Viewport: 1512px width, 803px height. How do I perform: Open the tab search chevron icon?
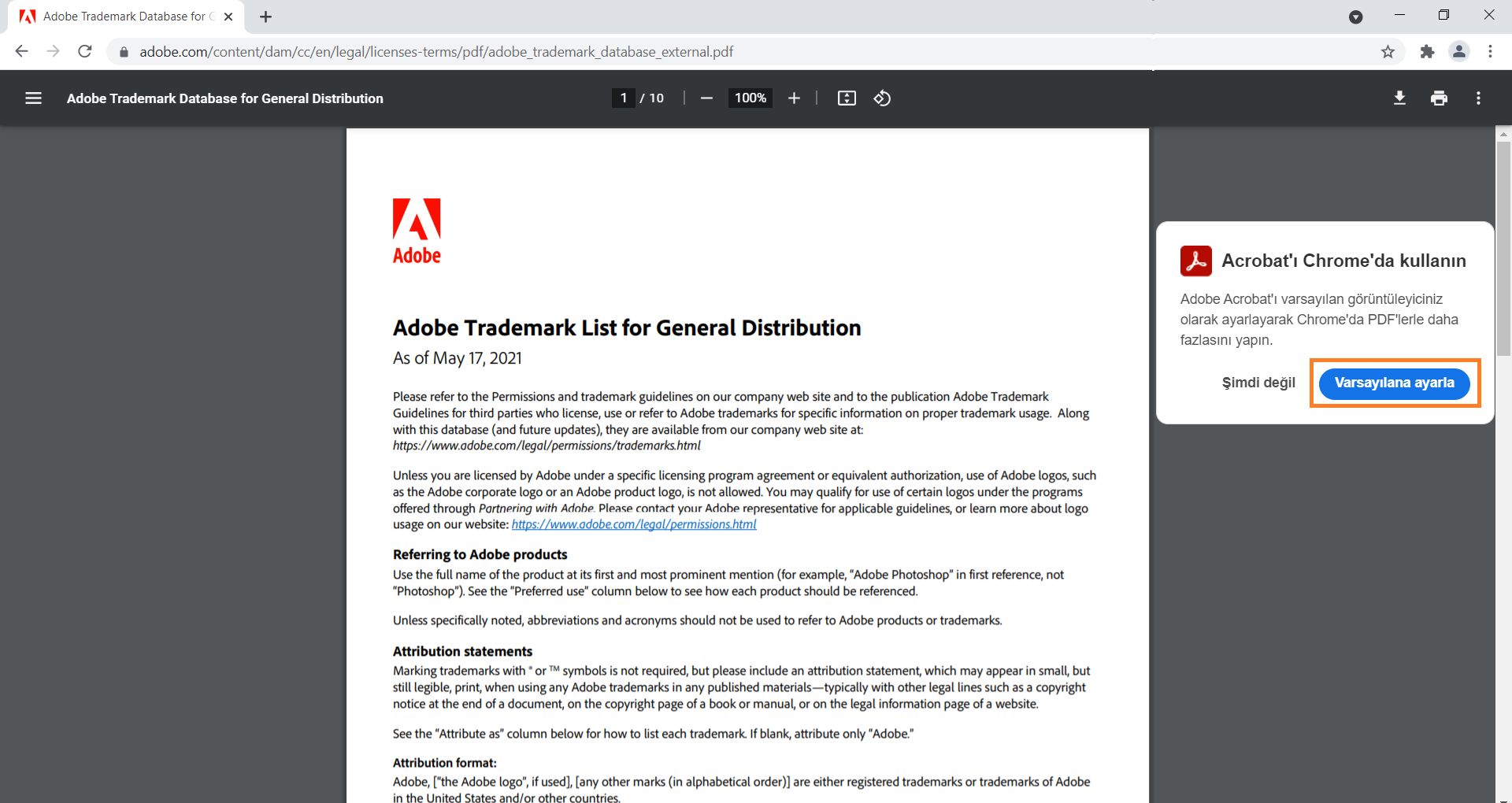1356,16
